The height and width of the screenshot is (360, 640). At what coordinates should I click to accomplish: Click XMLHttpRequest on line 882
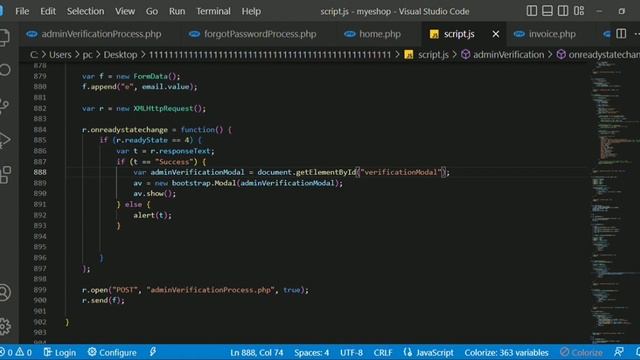(x=163, y=108)
